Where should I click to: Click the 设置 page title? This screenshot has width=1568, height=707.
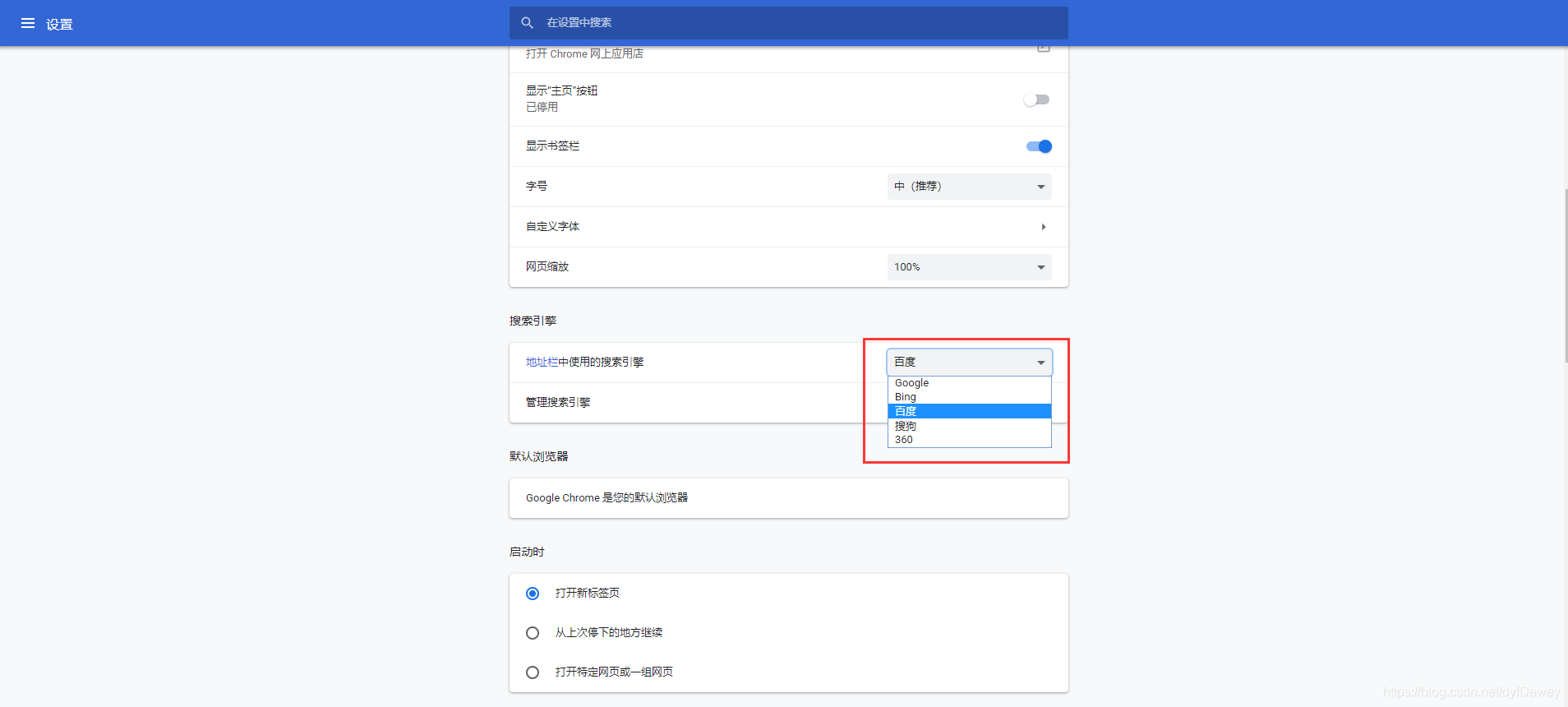[59, 25]
